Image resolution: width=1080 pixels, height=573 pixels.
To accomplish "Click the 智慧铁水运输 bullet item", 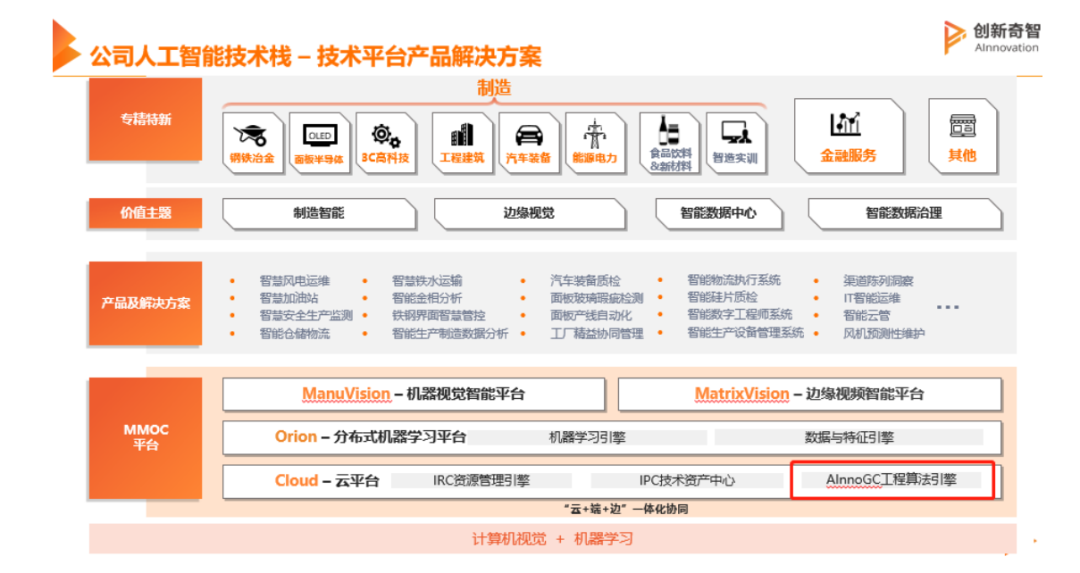I will (x=427, y=280).
